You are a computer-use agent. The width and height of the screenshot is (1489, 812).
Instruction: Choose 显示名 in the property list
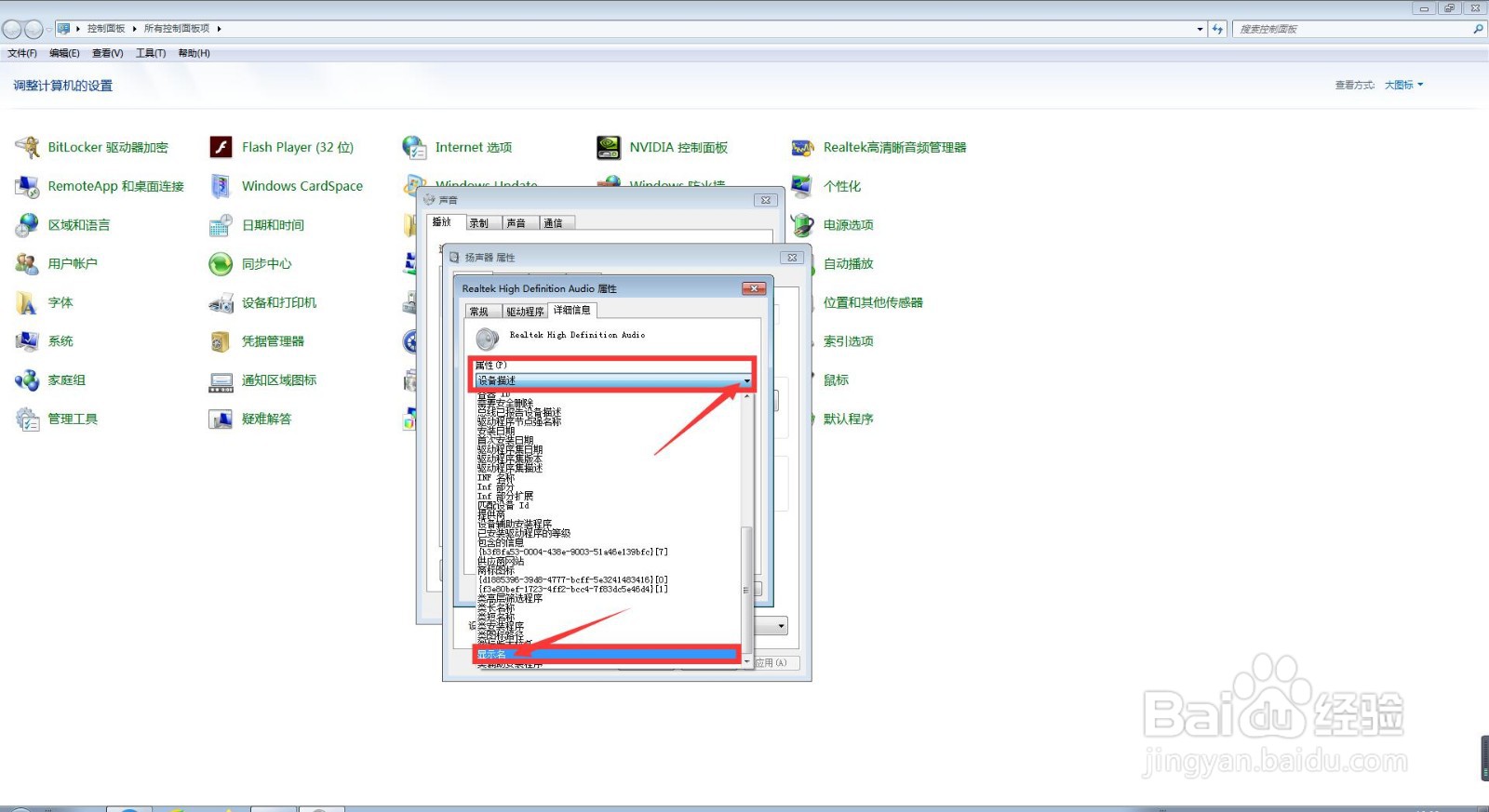(607, 655)
